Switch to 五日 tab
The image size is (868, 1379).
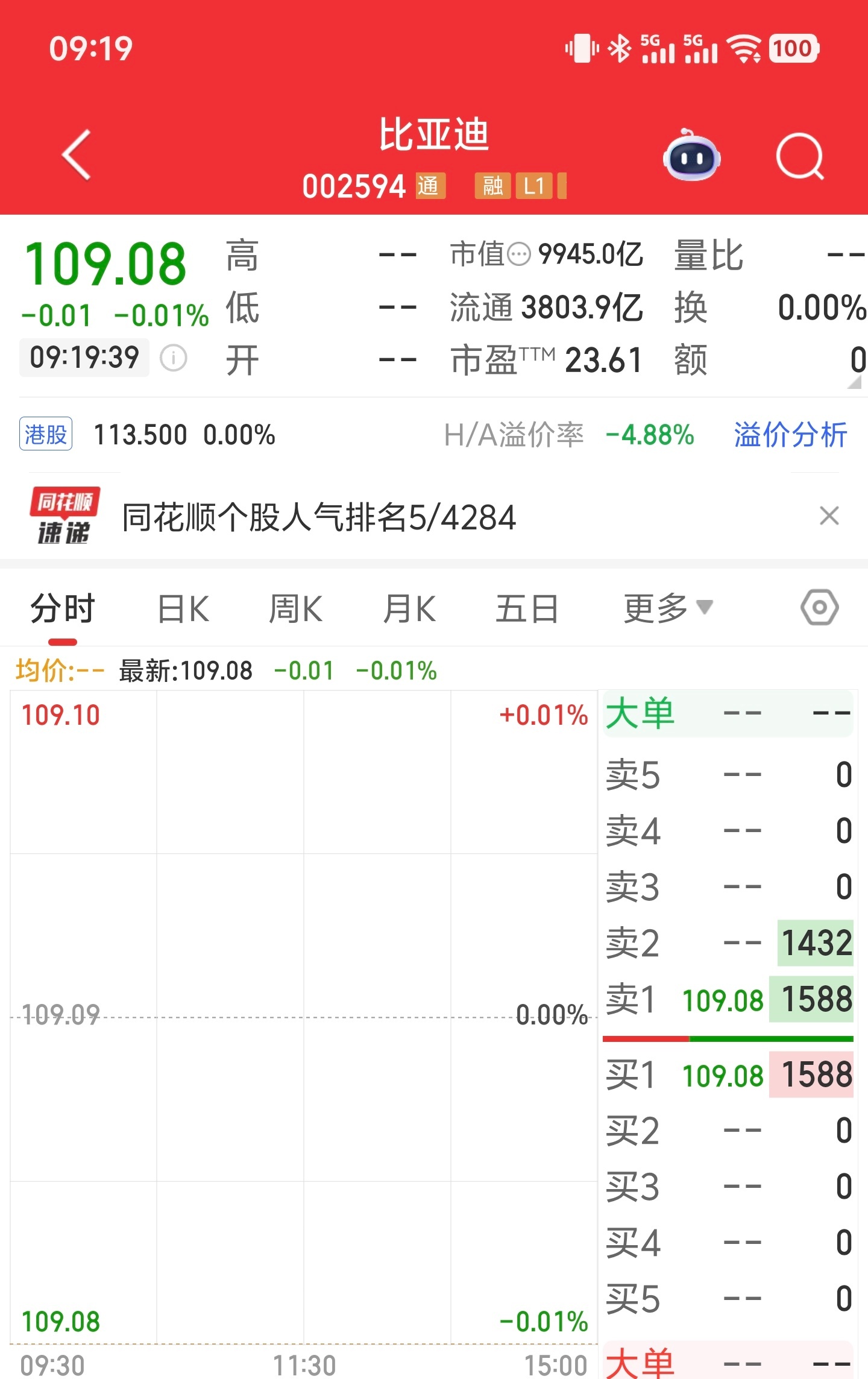tap(527, 608)
